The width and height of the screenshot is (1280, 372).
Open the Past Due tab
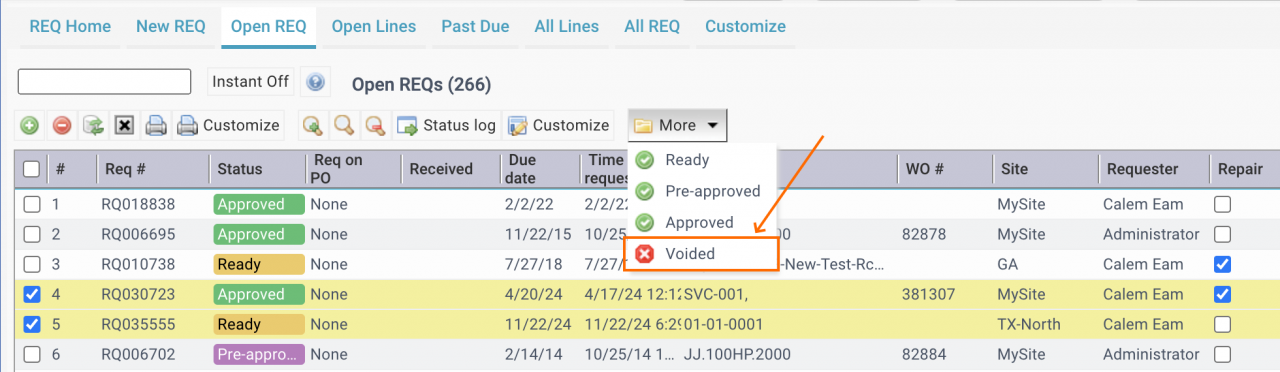[475, 27]
